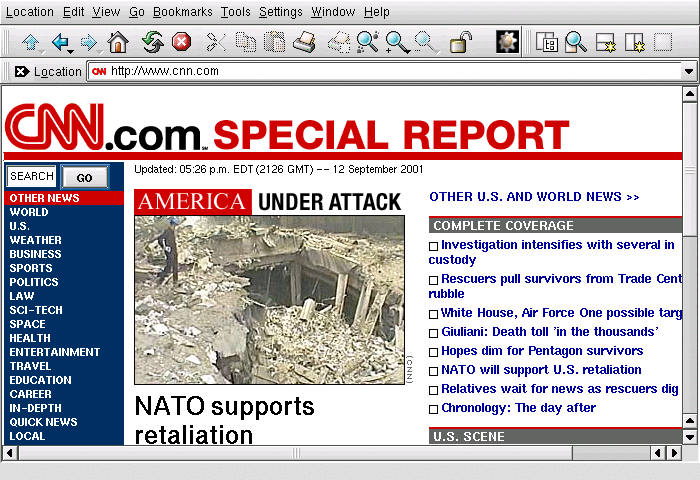Open the Tools menu

coord(236,12)
